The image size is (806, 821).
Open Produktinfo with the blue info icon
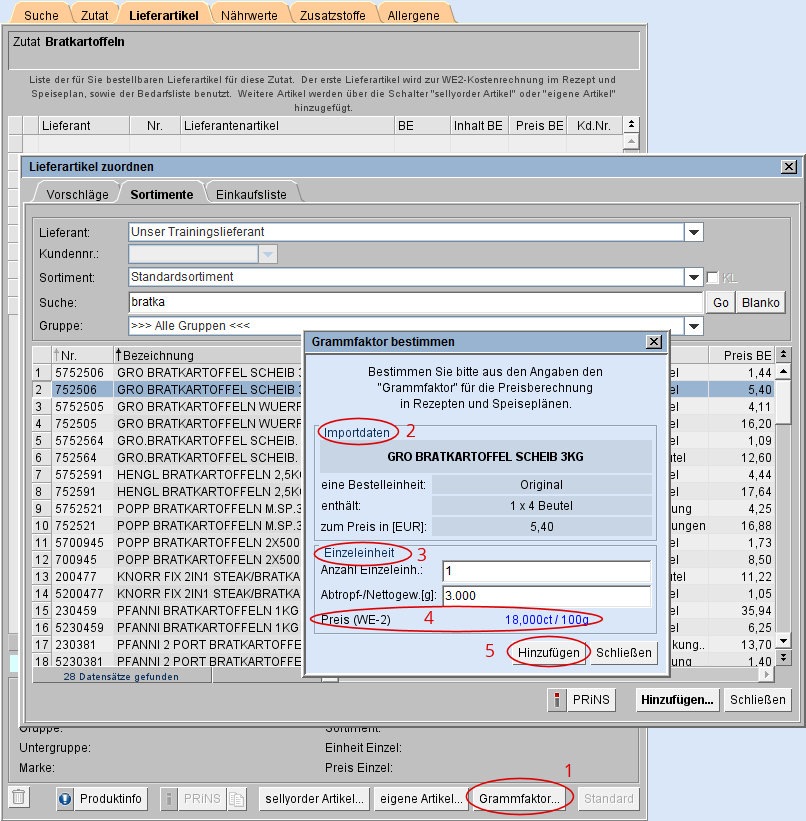click(x=100, y=799)
